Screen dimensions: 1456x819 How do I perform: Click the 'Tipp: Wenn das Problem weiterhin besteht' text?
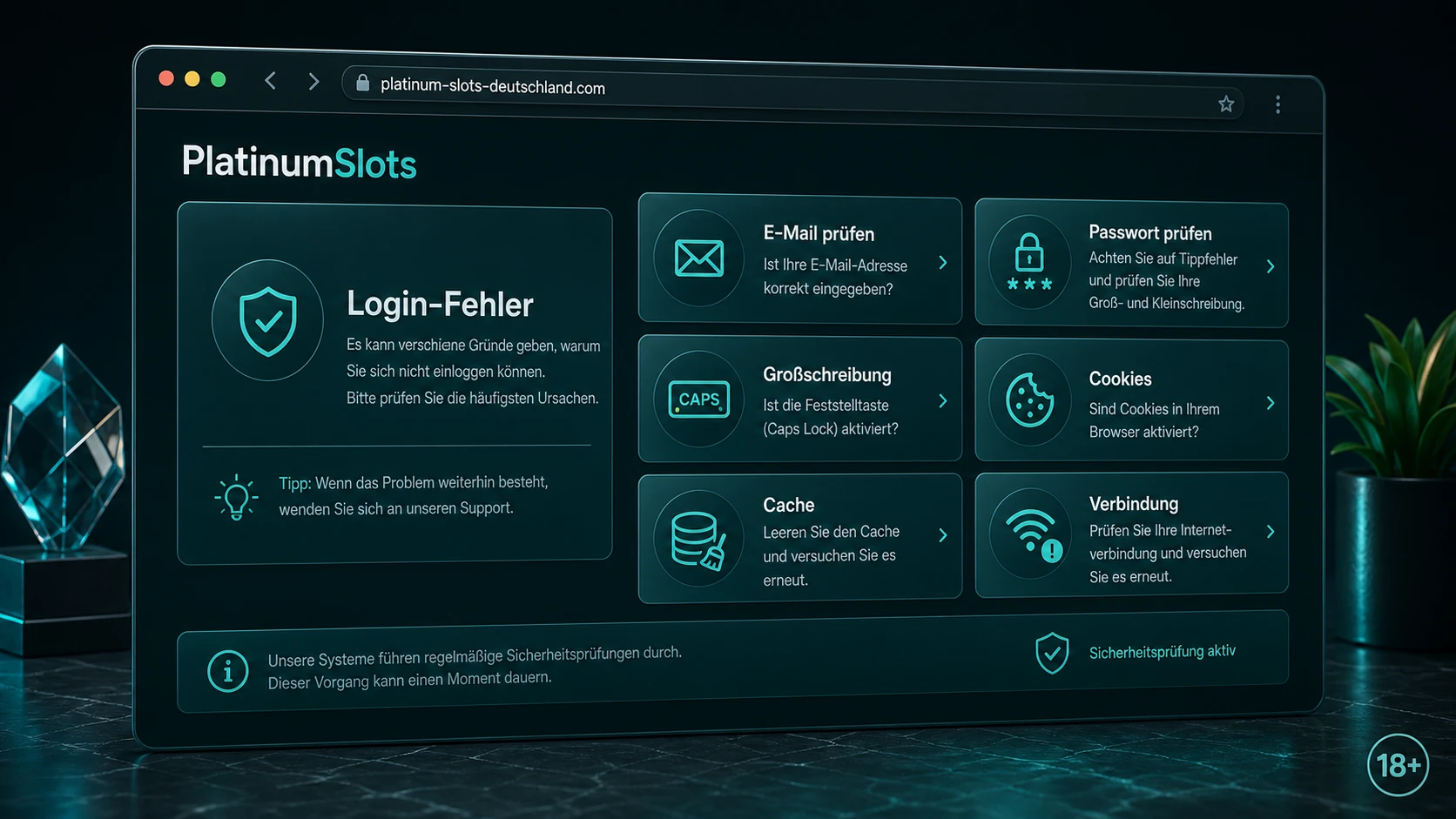pos(414,482)
